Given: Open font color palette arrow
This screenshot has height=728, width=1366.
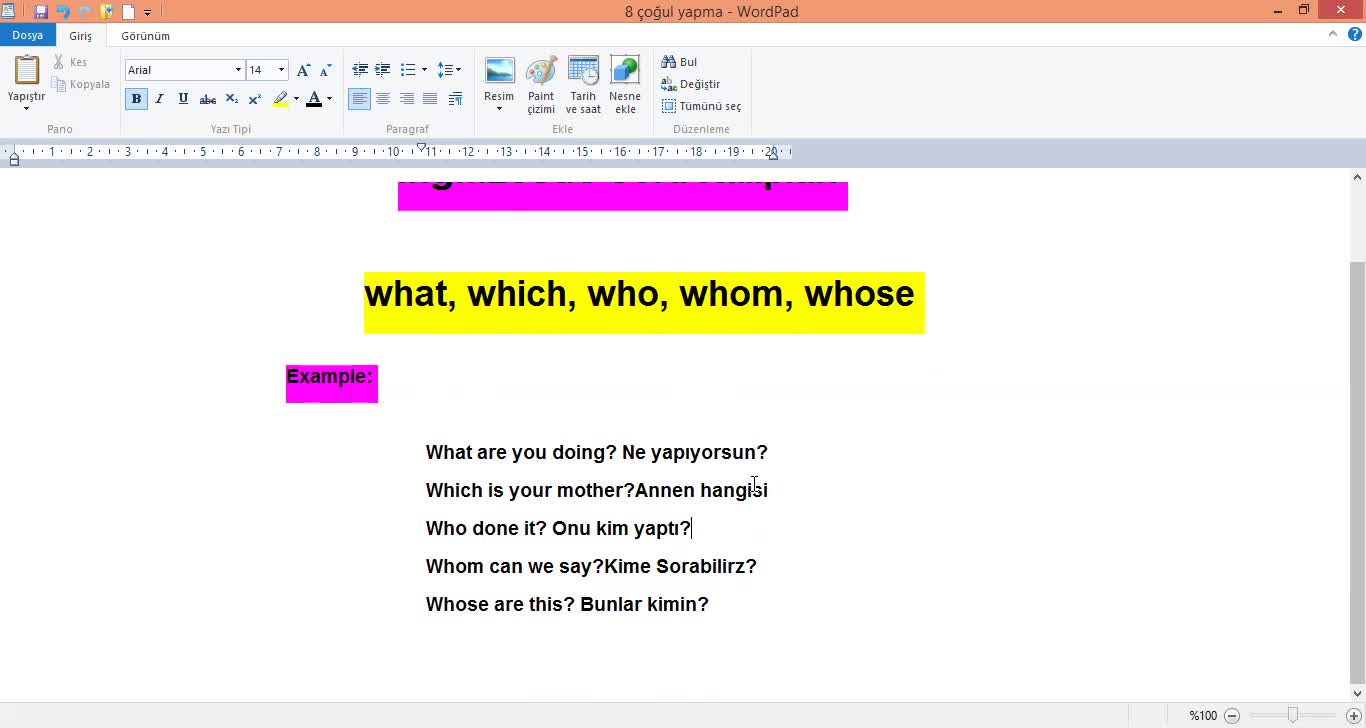Looking at the screenshot, I should (329, 99).
